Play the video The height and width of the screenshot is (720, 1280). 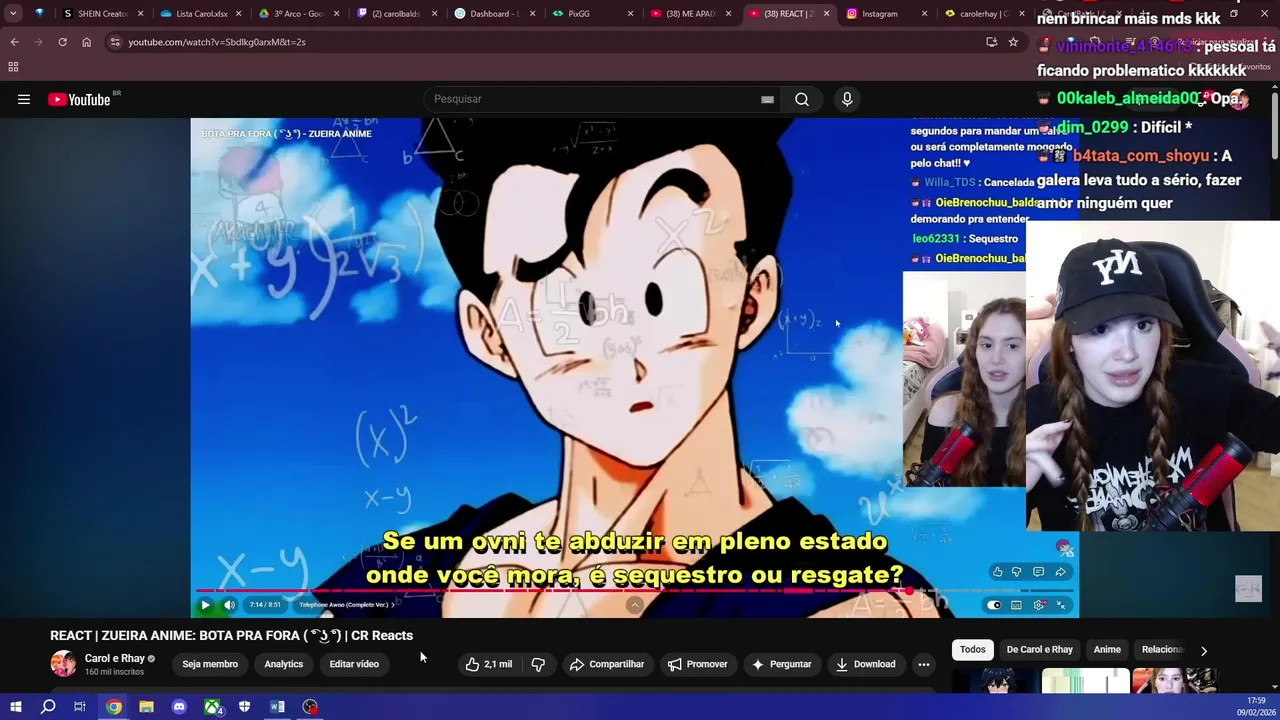[x=206, y=604]
